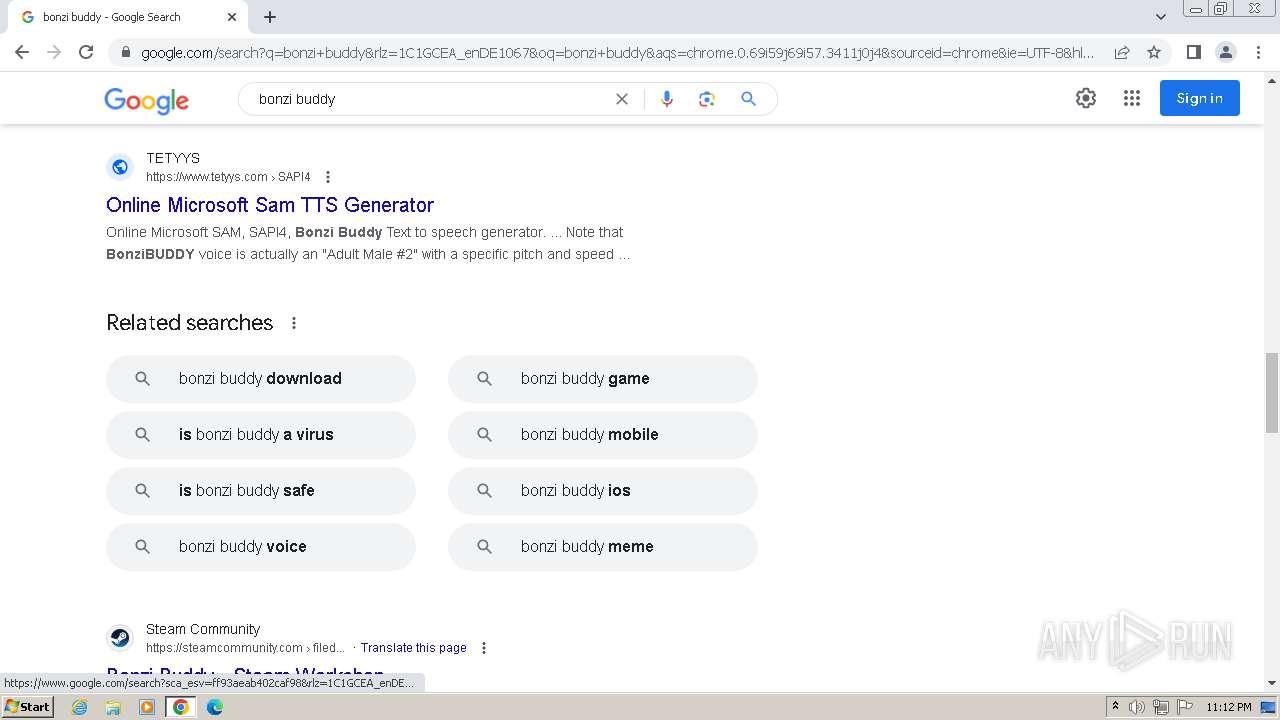The width and height of the screenshot is (1280, 720).
Task: Reload the current page
Action: (86, 52)
